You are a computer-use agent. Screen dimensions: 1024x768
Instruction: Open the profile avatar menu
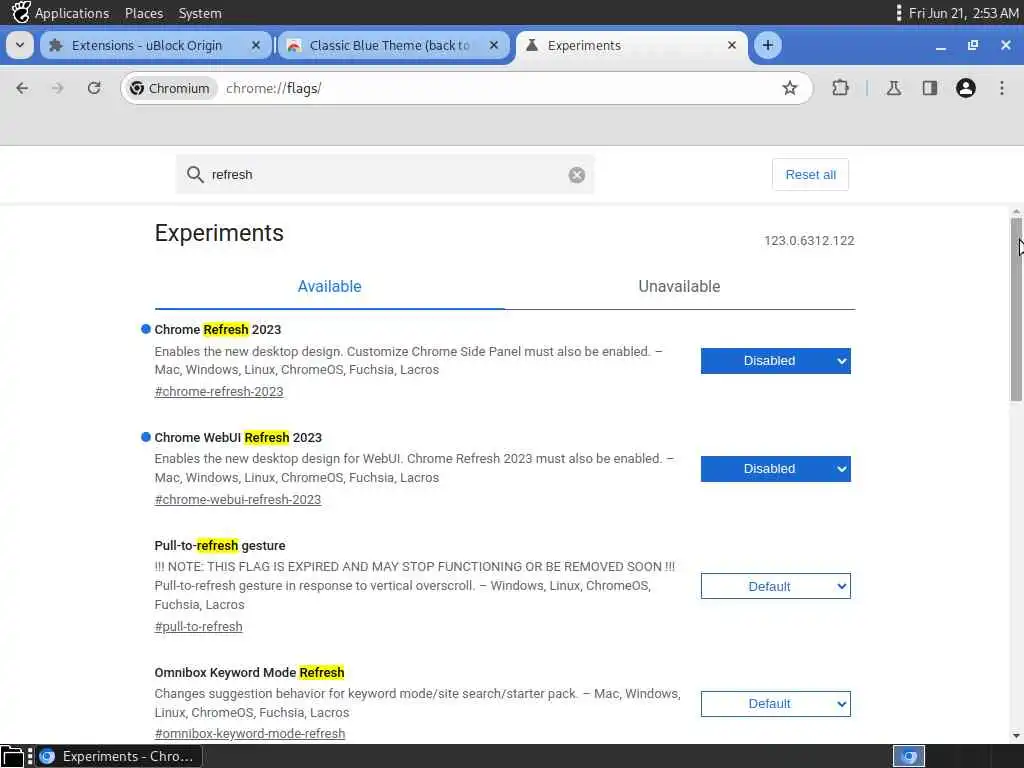point(965,88)
